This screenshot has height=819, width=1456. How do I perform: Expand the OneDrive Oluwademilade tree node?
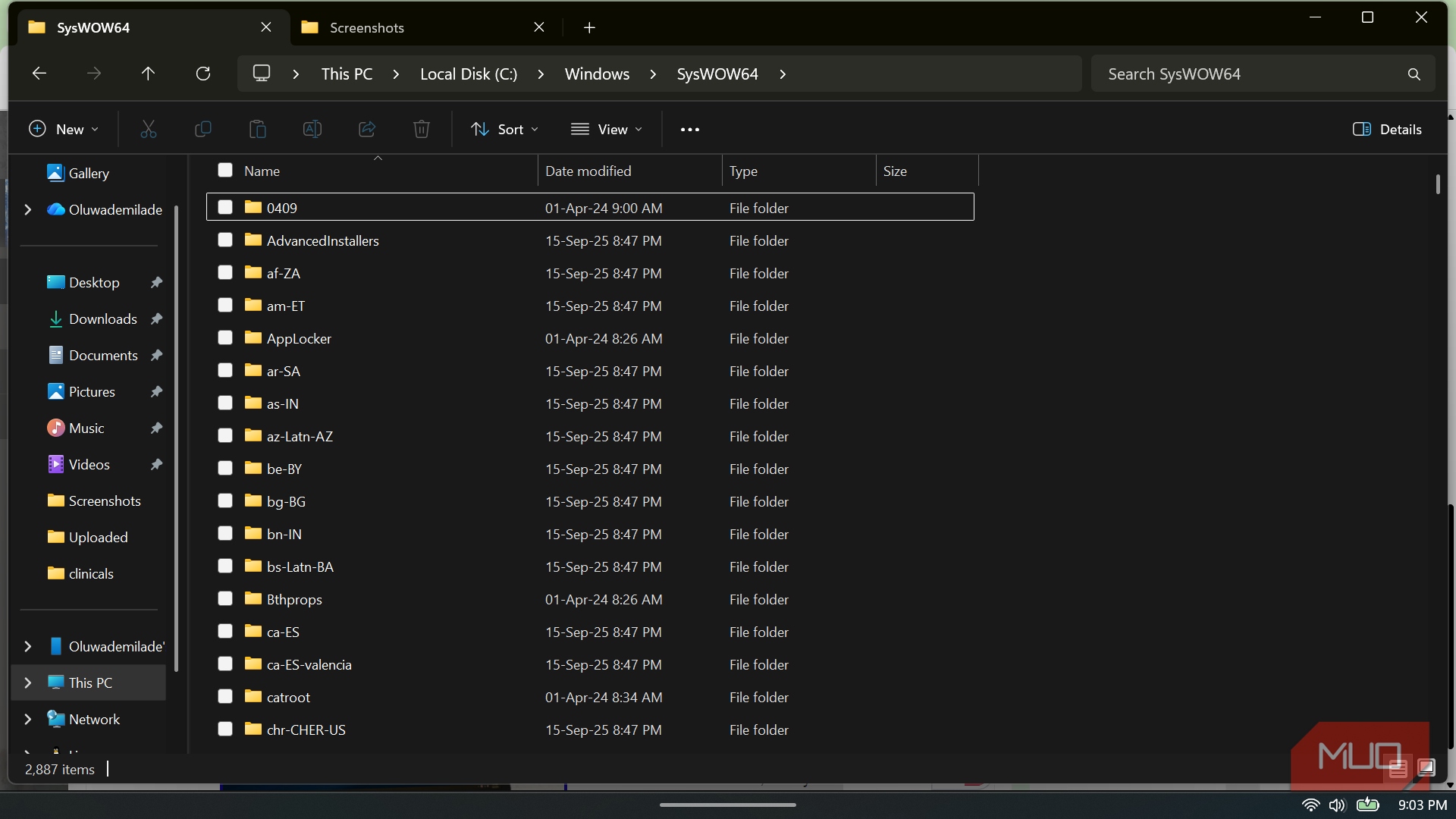(x=28, y=210)
